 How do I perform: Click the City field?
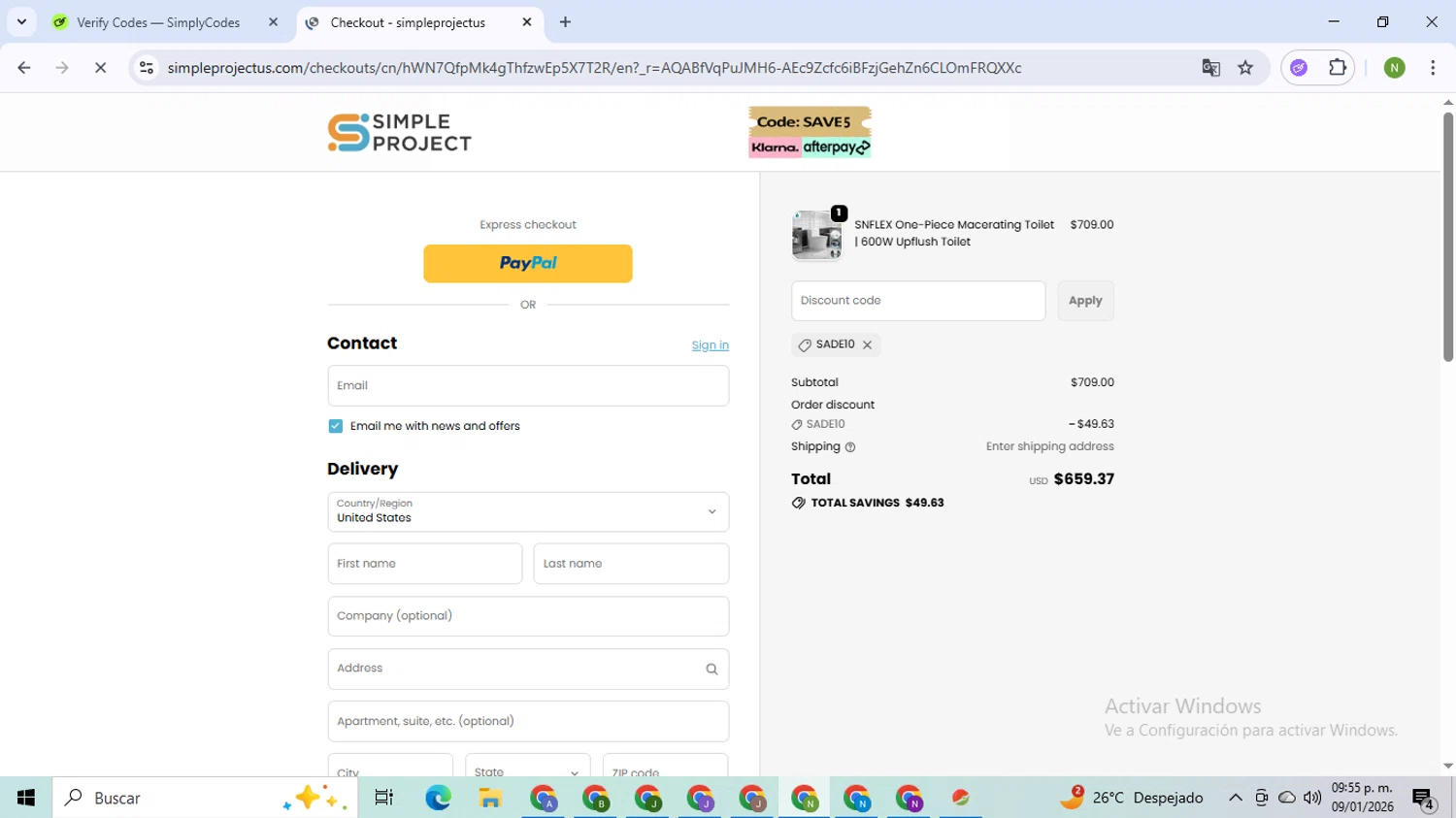pyautogui.click(x=390, y=767)
